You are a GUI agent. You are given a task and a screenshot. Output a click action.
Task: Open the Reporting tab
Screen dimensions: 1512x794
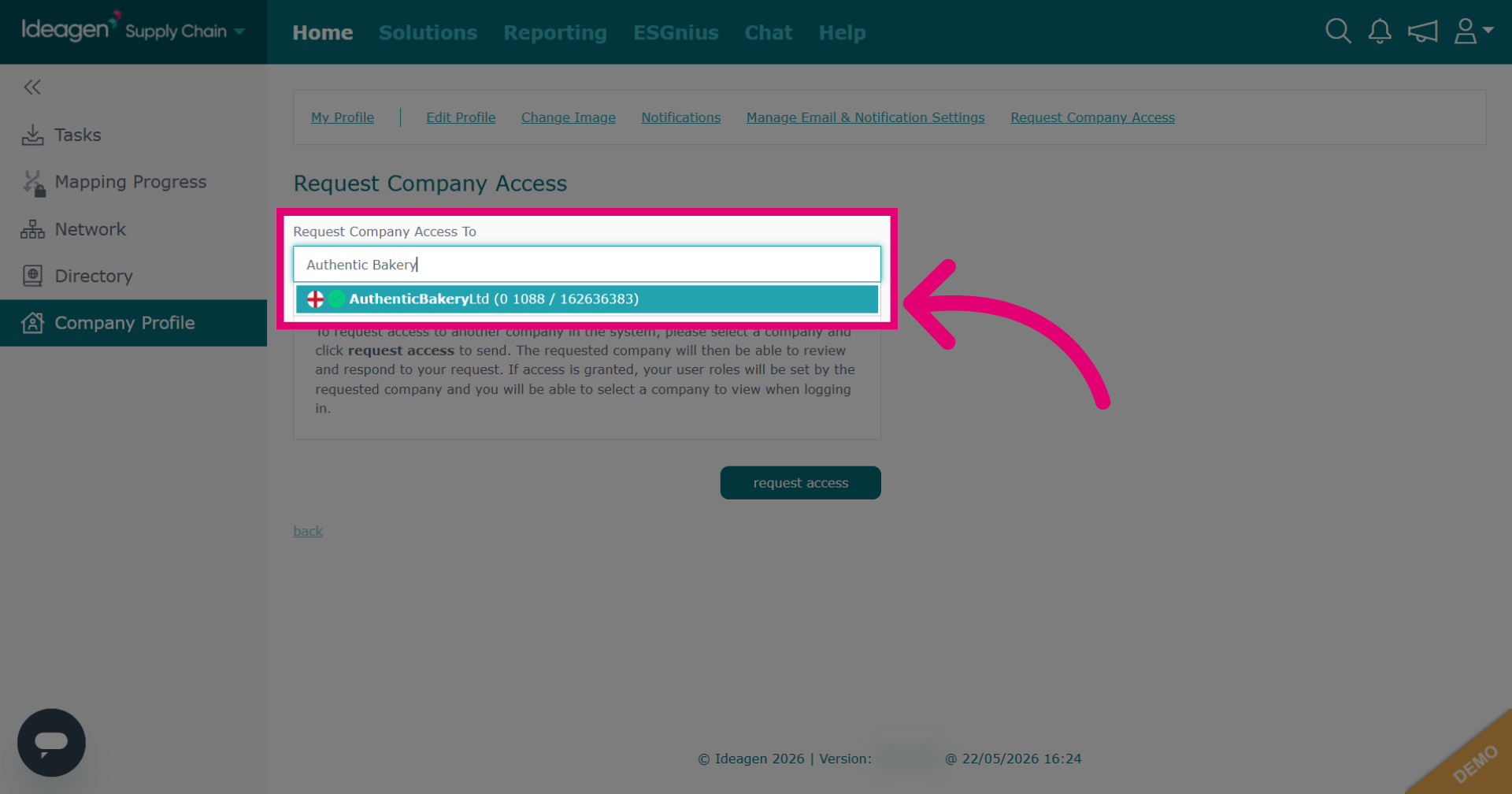pyautogui.click(x=555, y=32)
